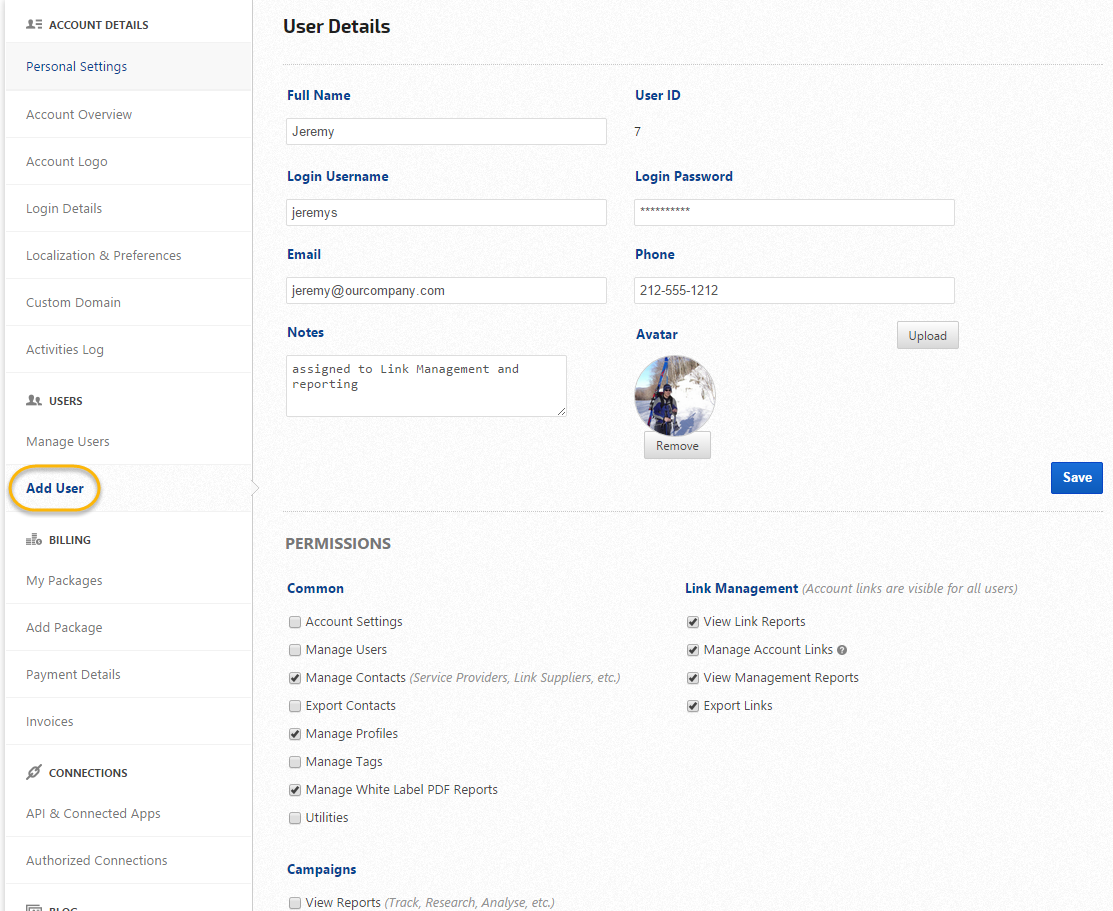
Task: Remove the avatar image
Action: (x=677, y=446)
